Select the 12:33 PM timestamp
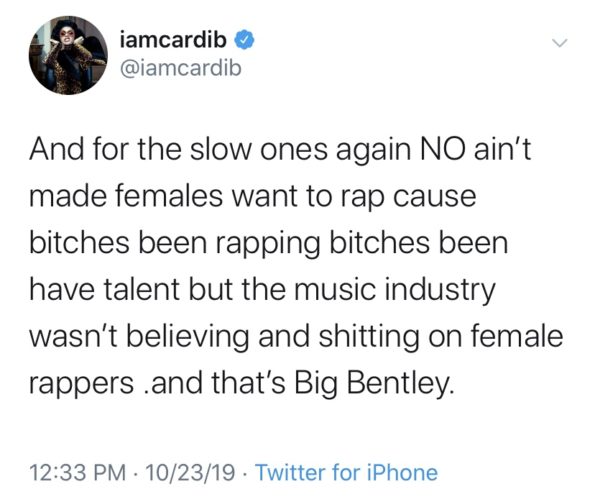 (x=77, y=473)
